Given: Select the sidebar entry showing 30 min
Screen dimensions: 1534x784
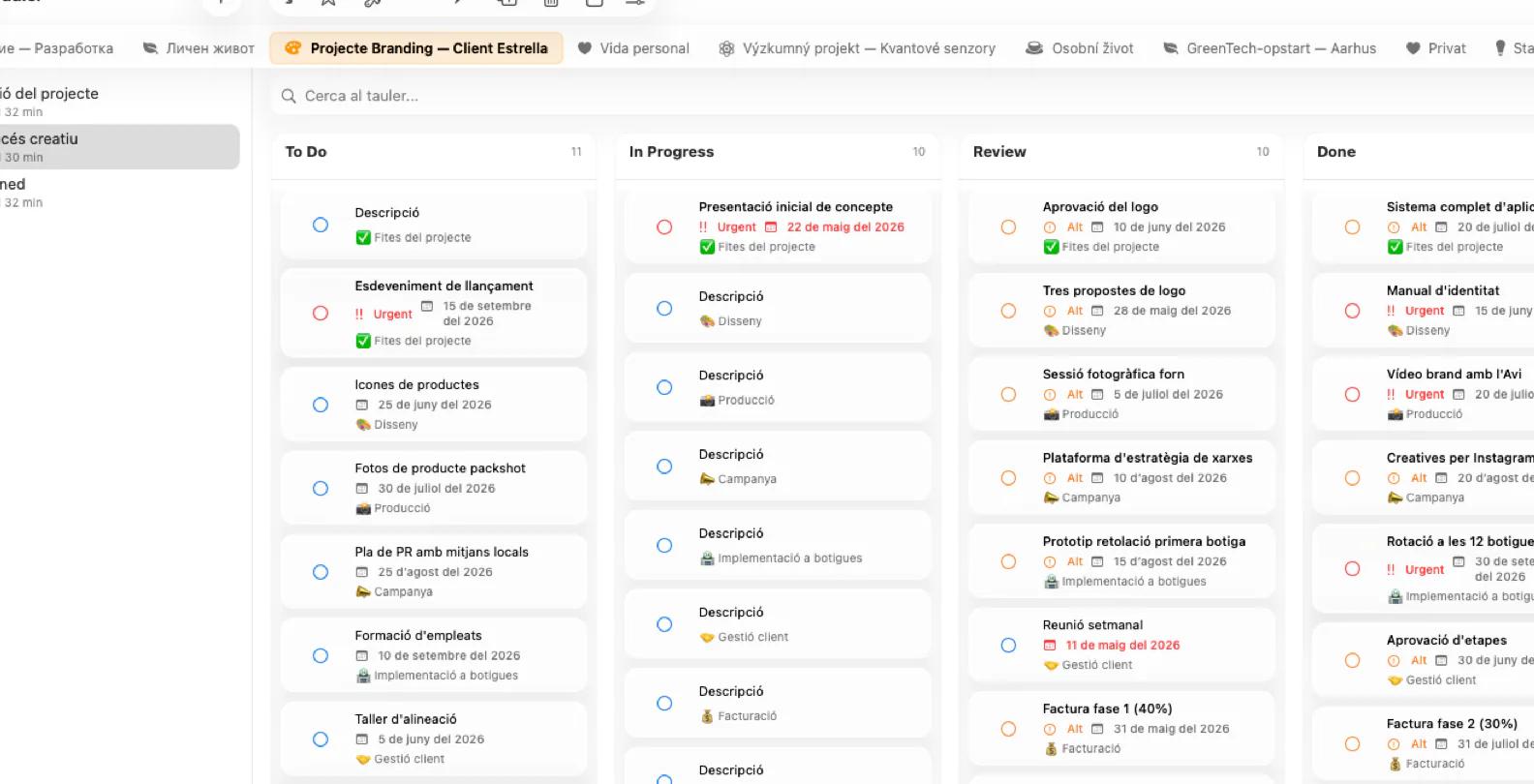Looking at the screenshot, I should coord(120,147).
